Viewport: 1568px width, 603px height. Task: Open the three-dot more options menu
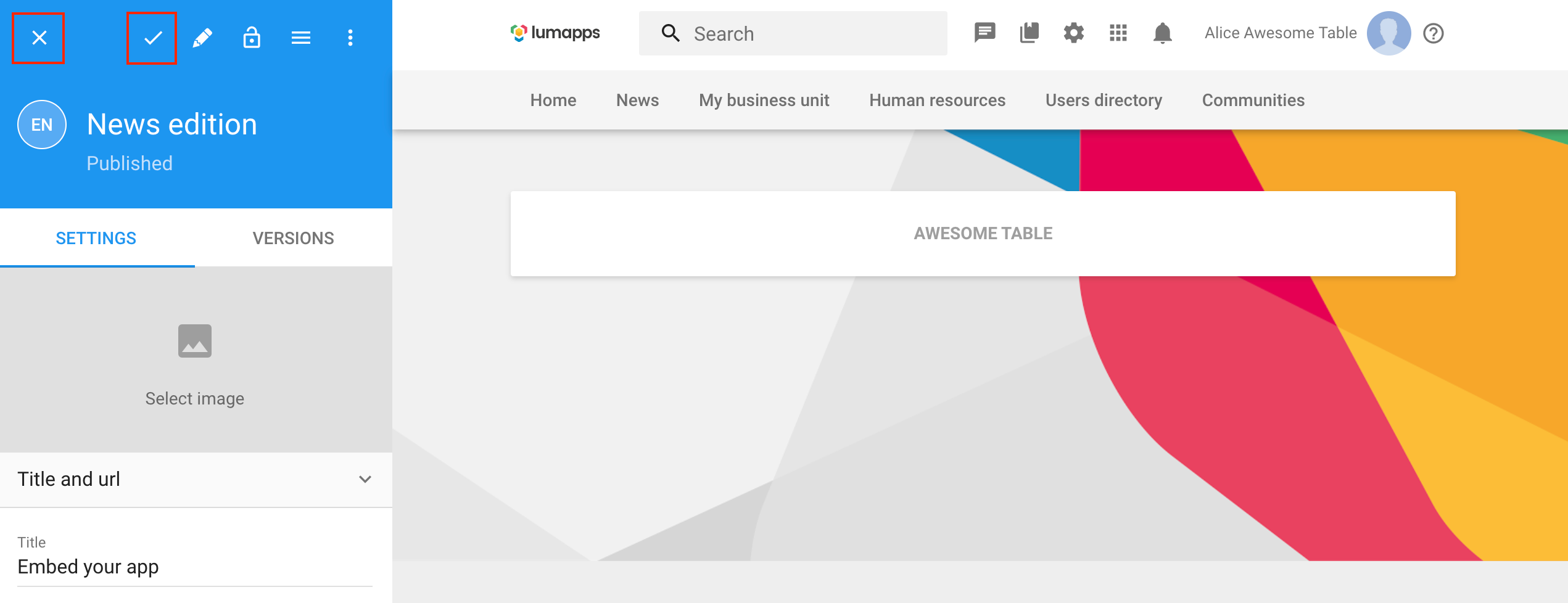point(350,38)
